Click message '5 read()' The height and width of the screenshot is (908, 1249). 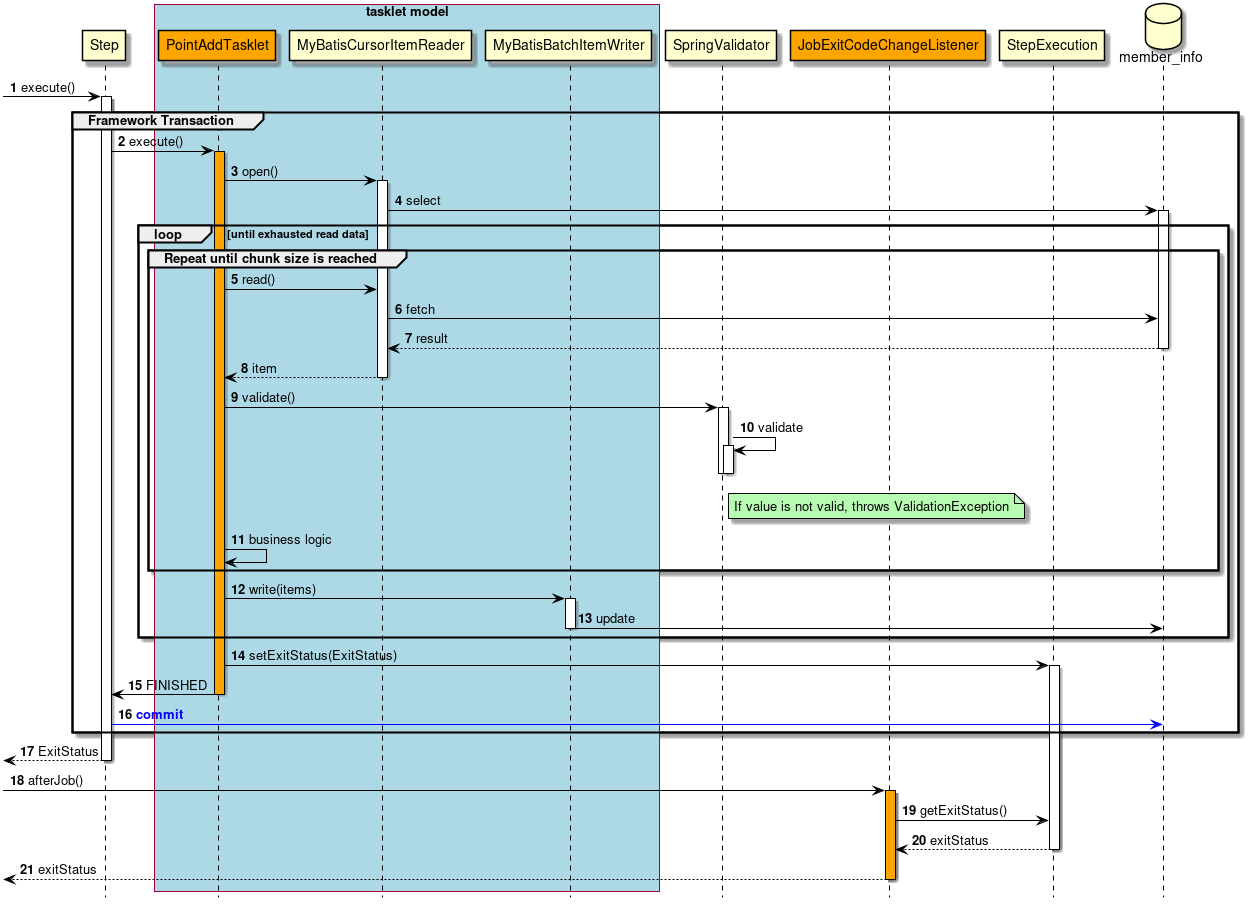coord(252,280)
